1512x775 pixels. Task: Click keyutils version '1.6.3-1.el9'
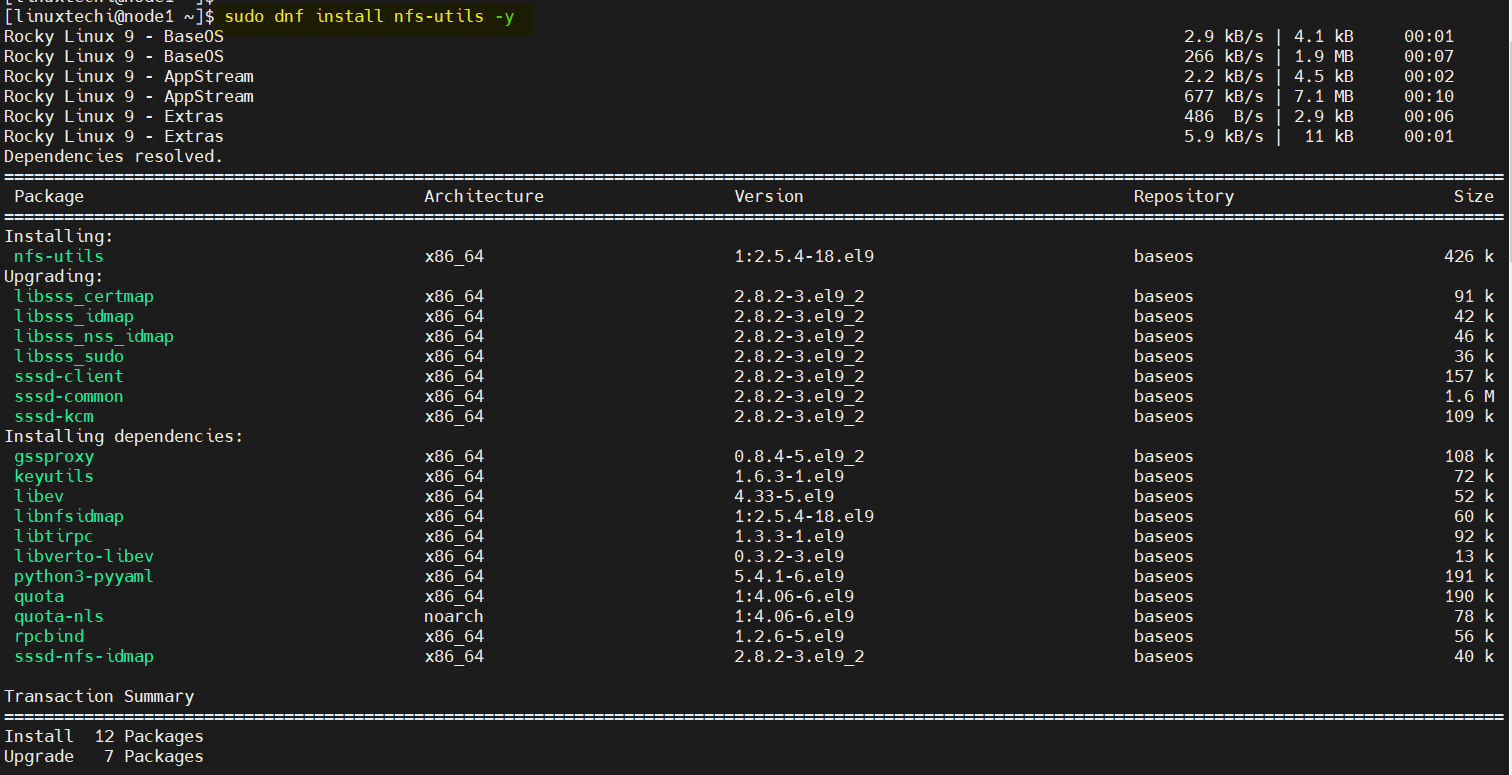point(789,477)
